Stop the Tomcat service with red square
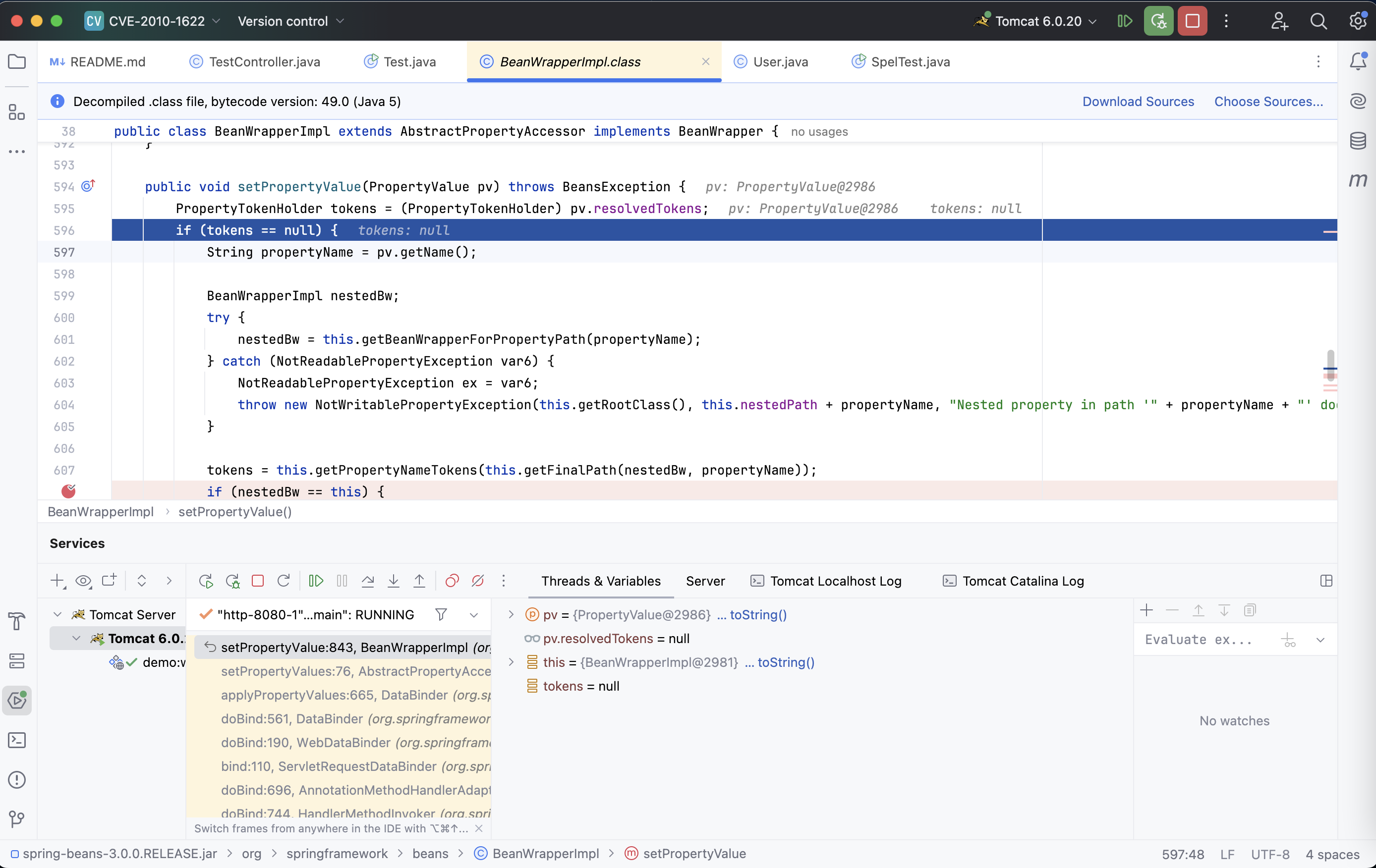This screenshot has width=1376, height=868. coord(258,581)
